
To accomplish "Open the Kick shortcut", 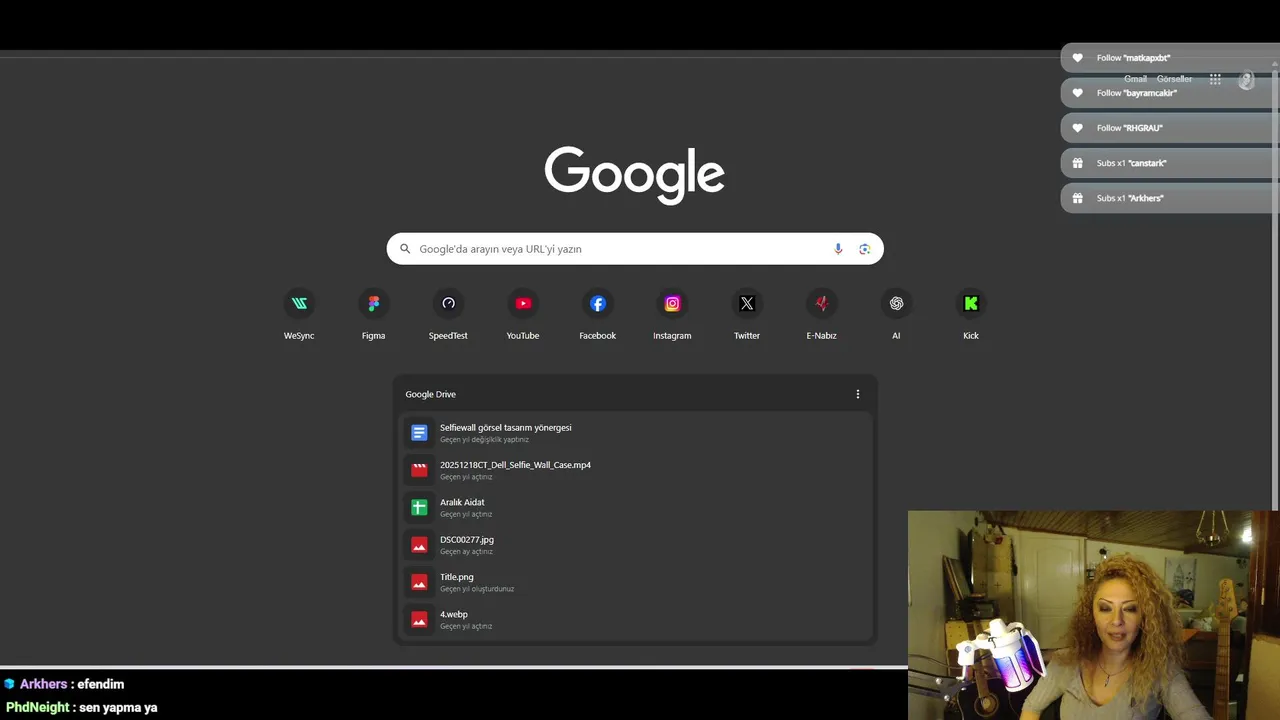I will tap(971, 314).
